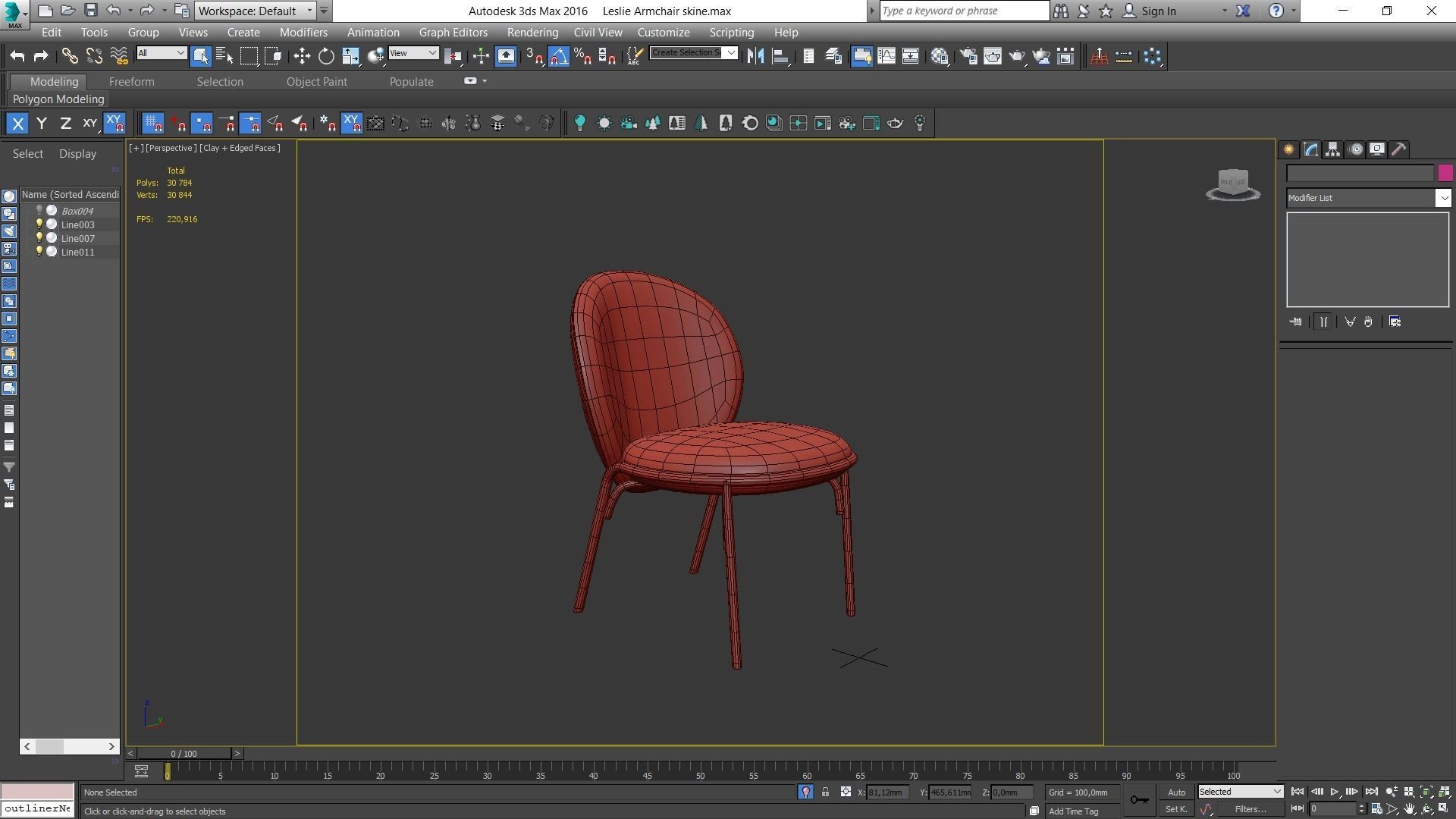1456x819 pixels.
Task: Click Perspective viewport label
Action: coord(171,148)
